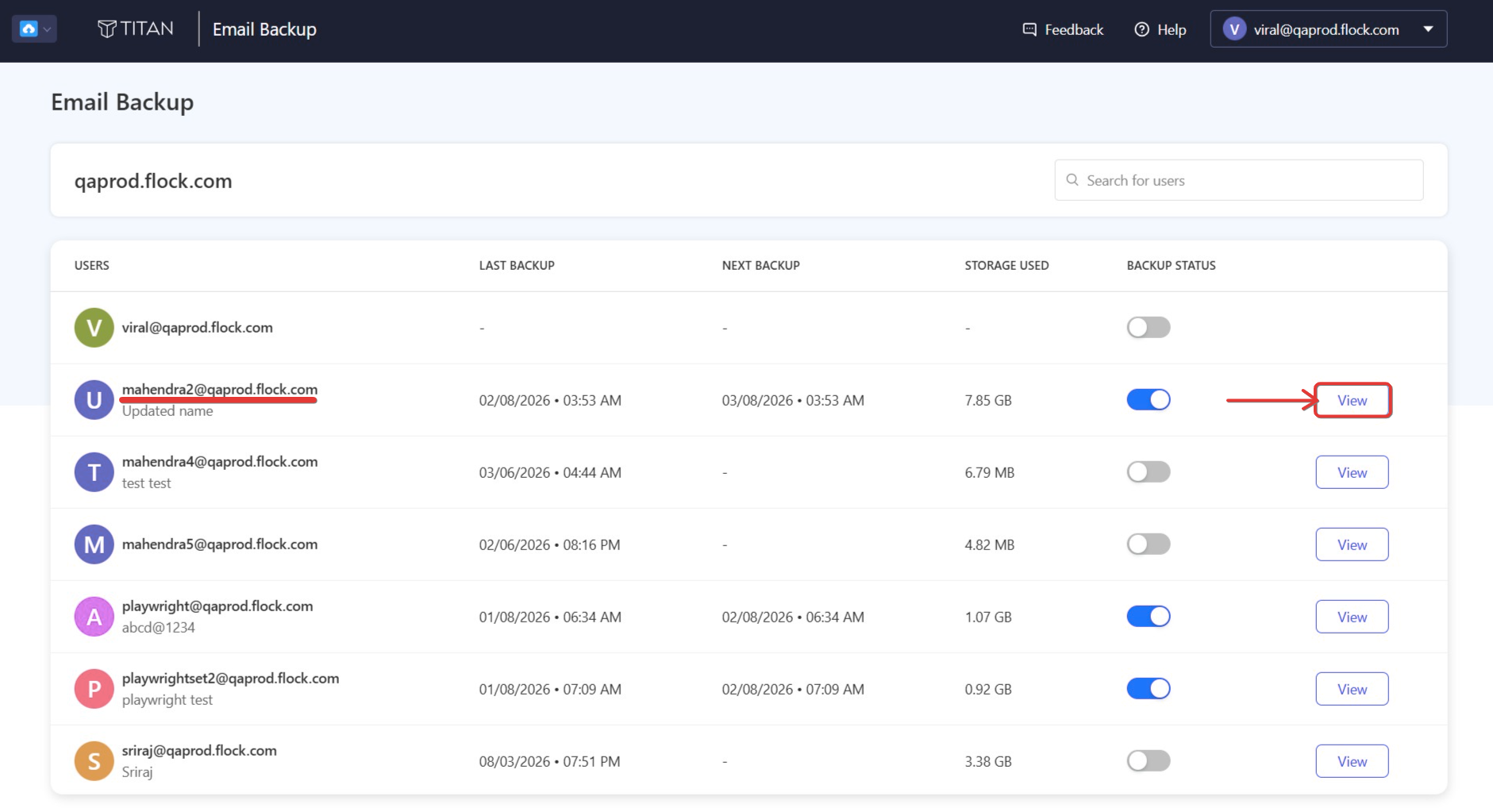The image size is (1493, 812).
Task: Click next backup 03/08/2026 • 03:53 AM
Action: (793, 400)
